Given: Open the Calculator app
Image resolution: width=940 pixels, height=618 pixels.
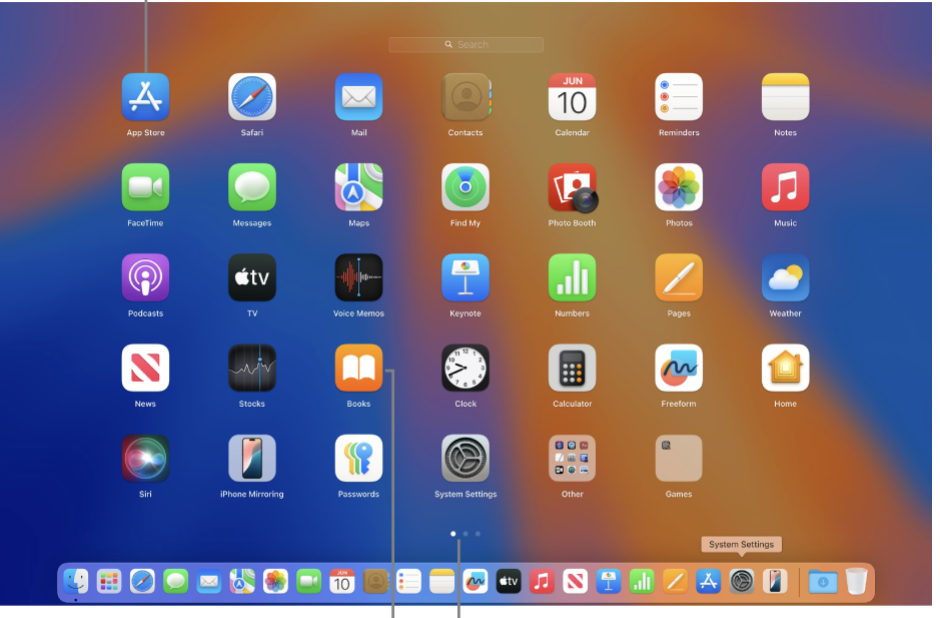Looking at the screenshot, I should click(572, 368).
